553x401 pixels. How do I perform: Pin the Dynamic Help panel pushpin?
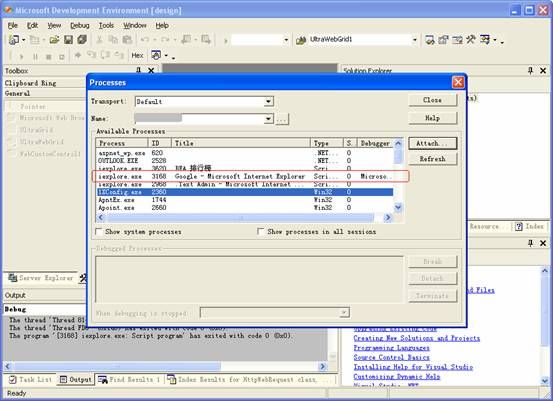(x=530, y=243)
